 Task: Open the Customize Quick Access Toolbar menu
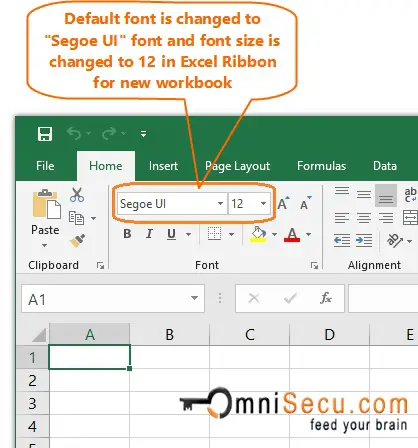pyautogui.click(x=143, y=134)
